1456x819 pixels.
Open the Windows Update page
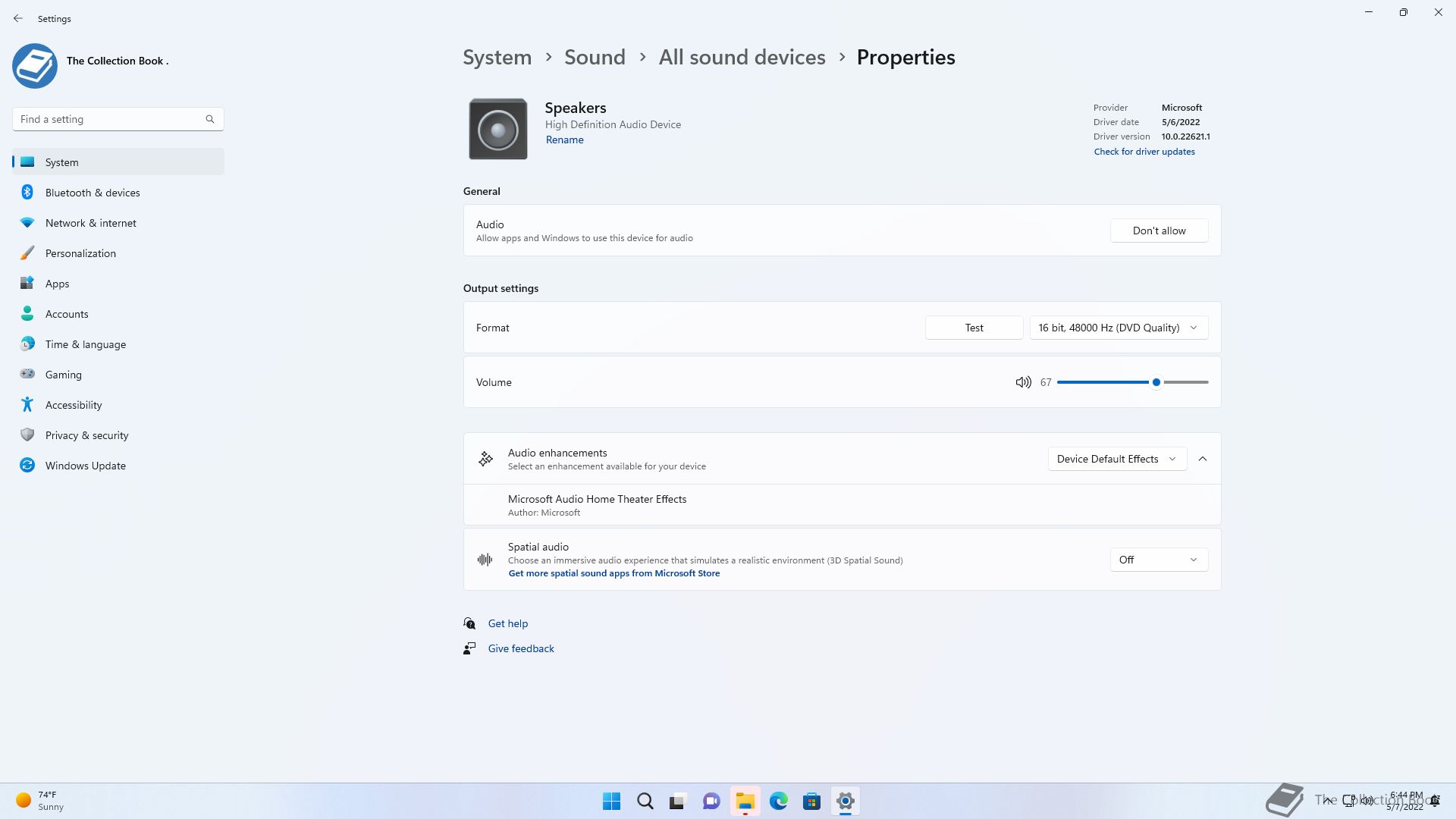pos(118,466)
